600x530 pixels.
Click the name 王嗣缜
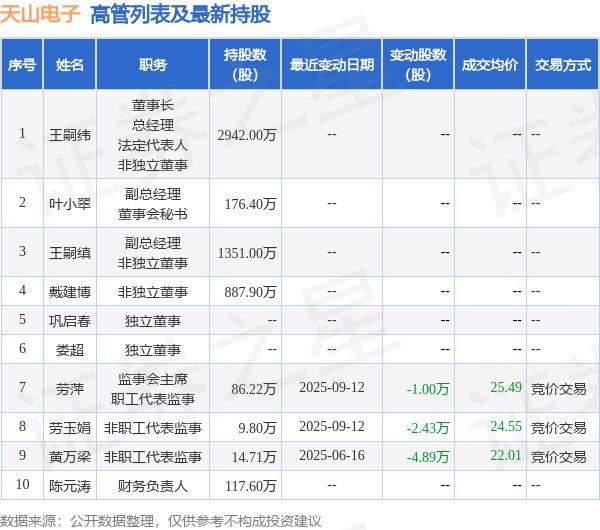coord(70,253)
